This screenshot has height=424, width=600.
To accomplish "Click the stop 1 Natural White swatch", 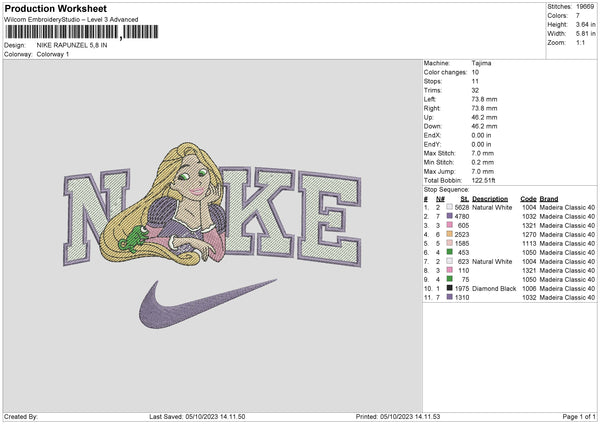I will [449, 207].
